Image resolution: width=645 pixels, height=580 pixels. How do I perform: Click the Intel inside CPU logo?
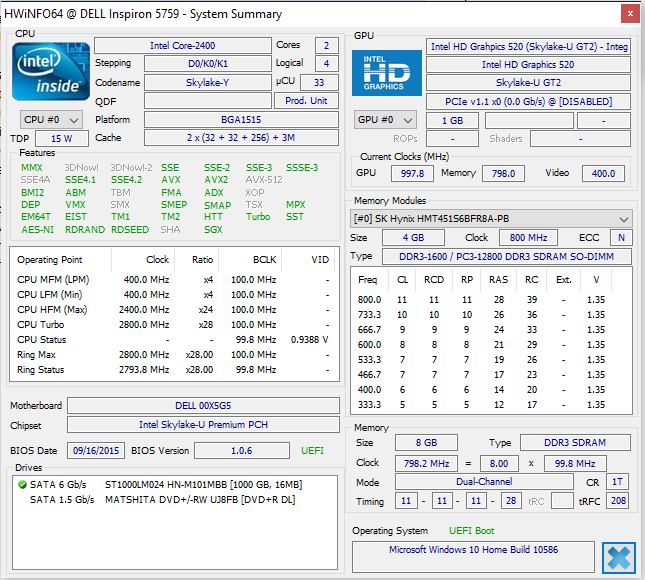51,72
